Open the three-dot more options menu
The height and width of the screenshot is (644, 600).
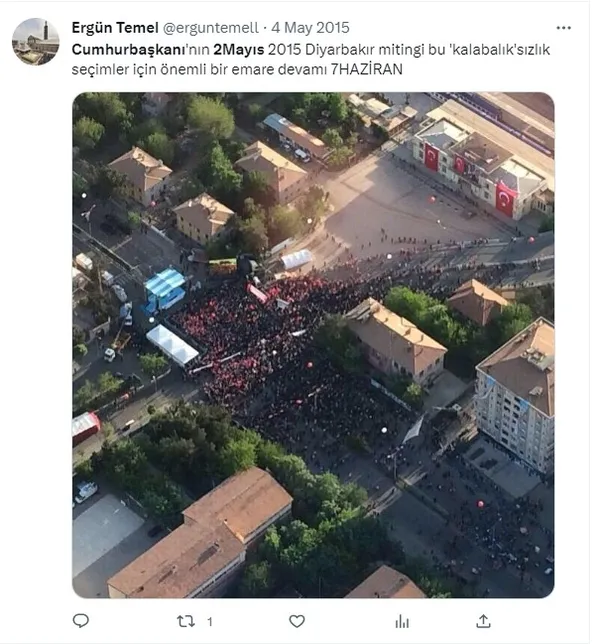point(563,28)
